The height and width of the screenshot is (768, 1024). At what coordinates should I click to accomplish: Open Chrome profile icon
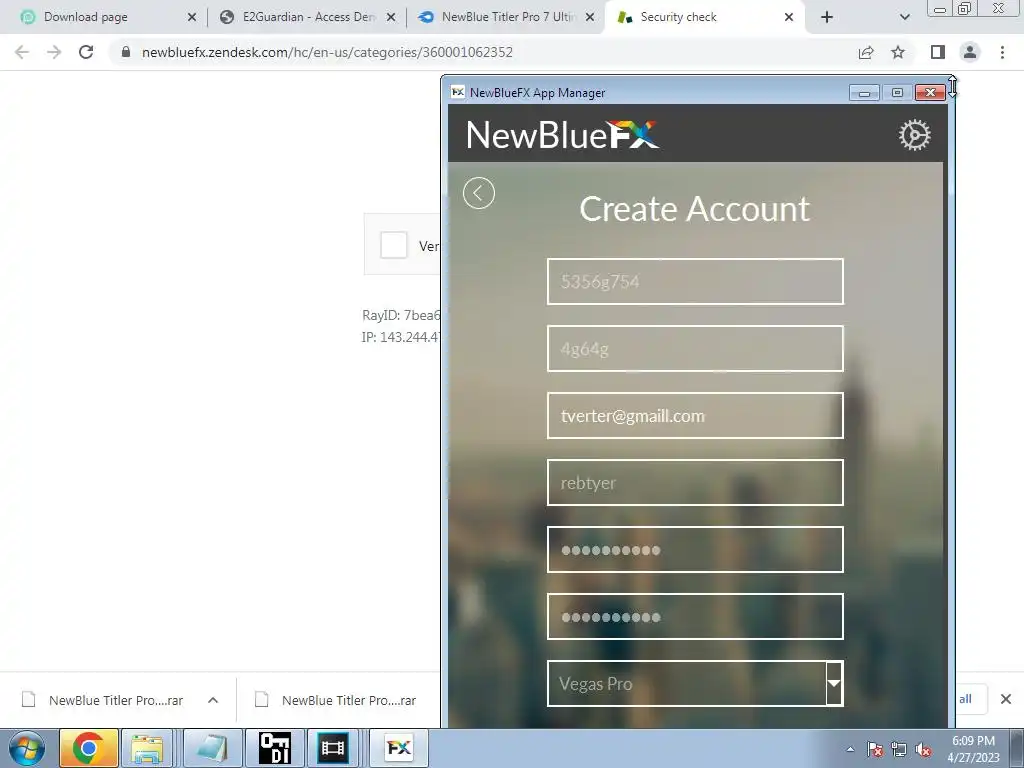(970, 52)
